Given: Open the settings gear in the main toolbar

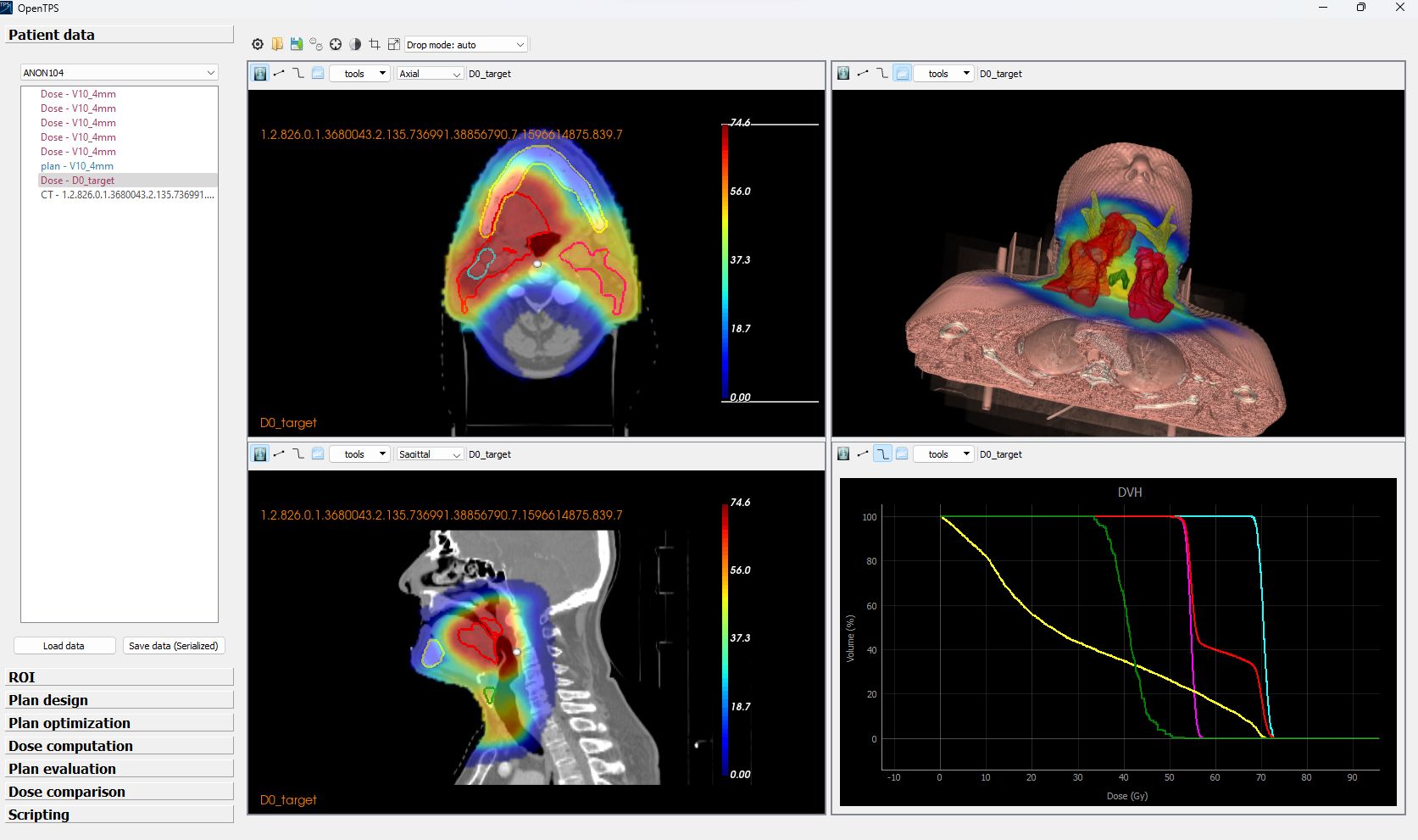Looking at the screenshot, I should click(258, 44).
